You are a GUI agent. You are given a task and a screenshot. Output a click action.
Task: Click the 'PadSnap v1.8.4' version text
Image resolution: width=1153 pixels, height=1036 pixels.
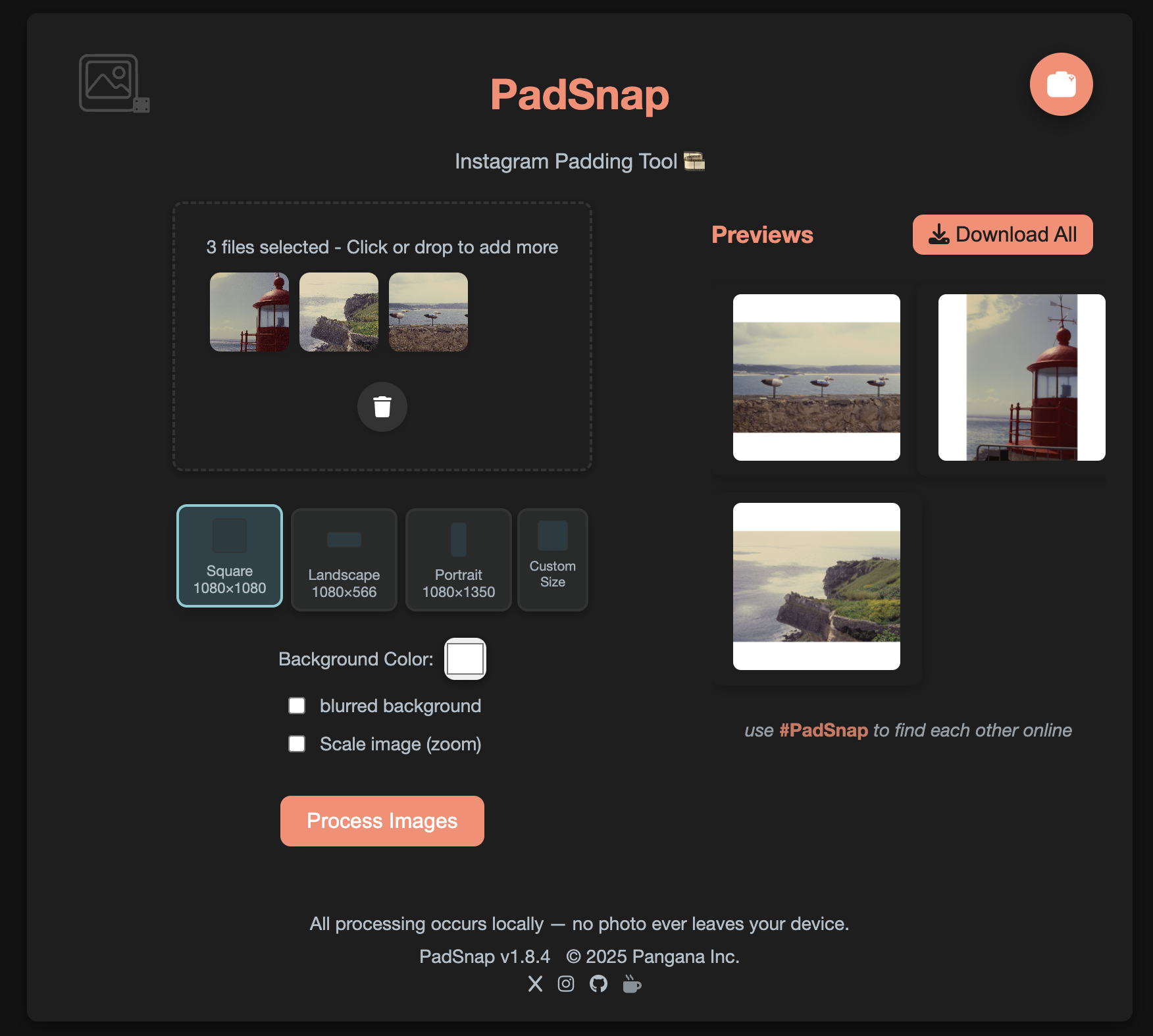coord(484,956)
